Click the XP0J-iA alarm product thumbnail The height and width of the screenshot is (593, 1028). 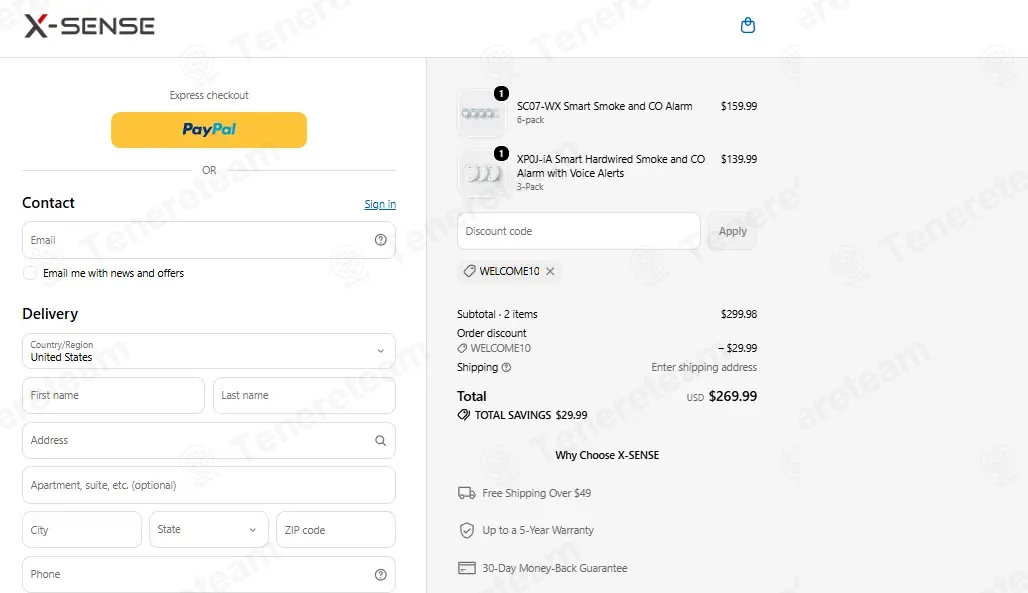(x=481, y=173)
